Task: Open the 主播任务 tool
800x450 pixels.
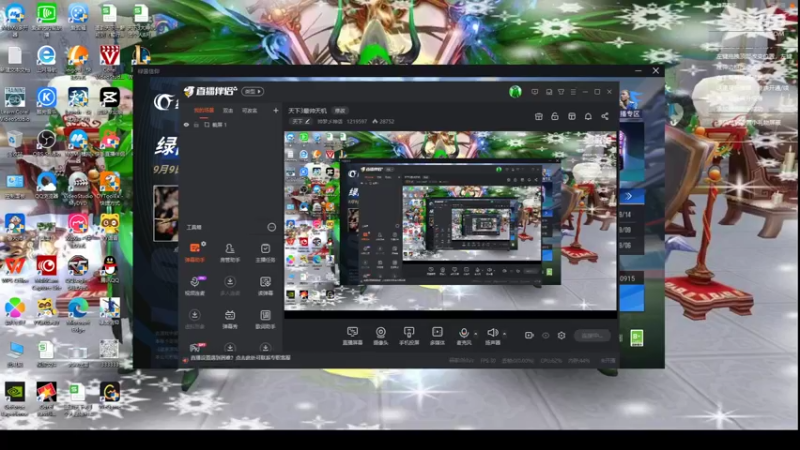Action: pyautogui.click(x=265, y=253)
